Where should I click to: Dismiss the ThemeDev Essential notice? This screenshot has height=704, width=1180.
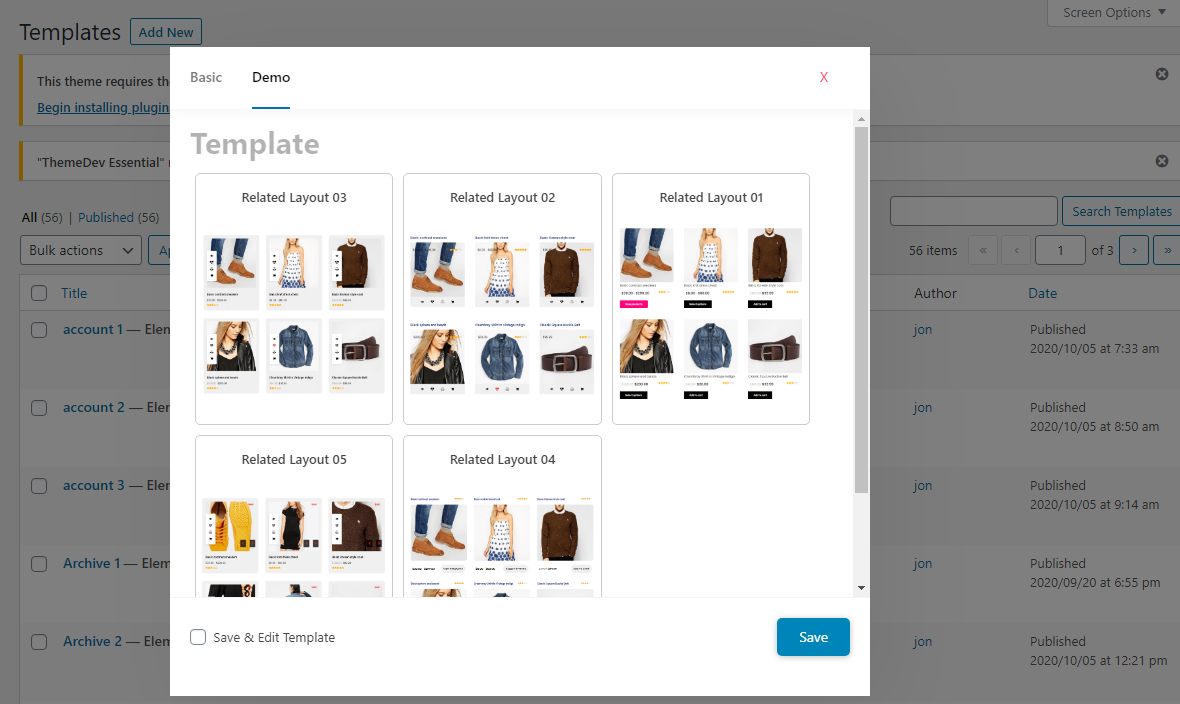pyautogui.click(x=1162, y=161)
